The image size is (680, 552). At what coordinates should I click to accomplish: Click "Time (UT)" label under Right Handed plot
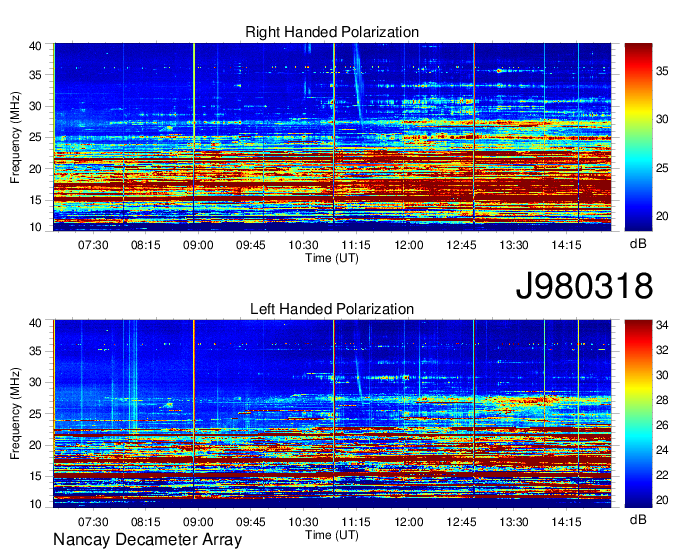click(332, 258)
